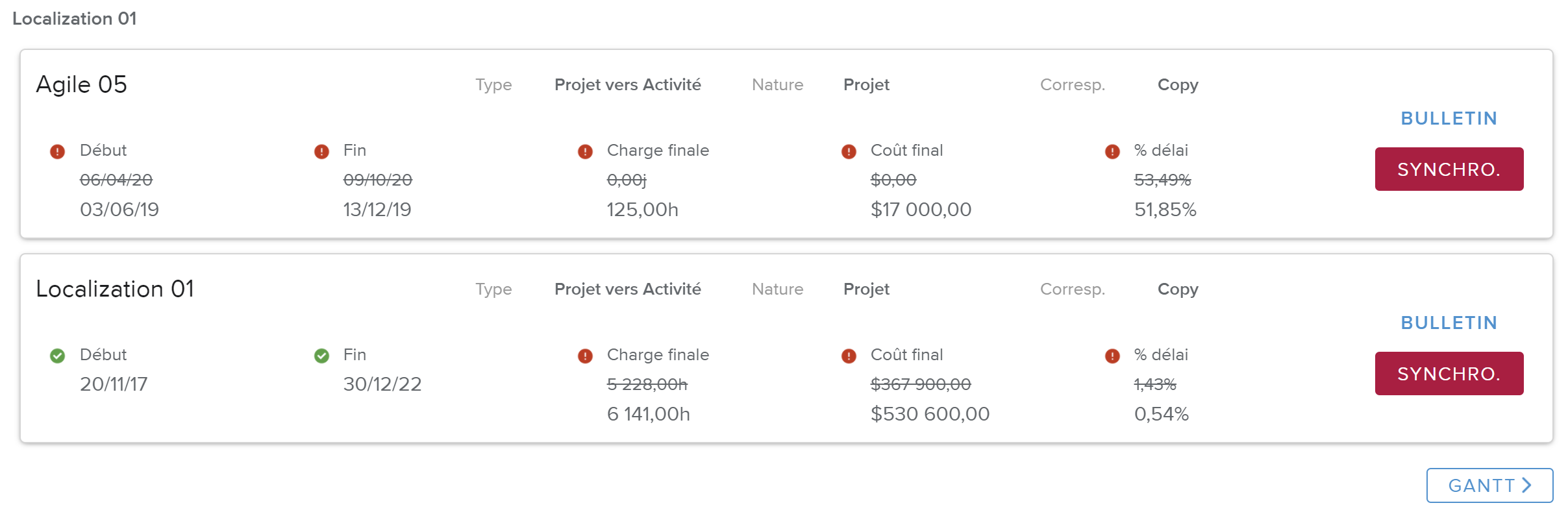Image resolution: width=1568 pixels, height=514 pixels.
Task: Click green check icon beside Localization 01 Début
Action: (58, 356)
